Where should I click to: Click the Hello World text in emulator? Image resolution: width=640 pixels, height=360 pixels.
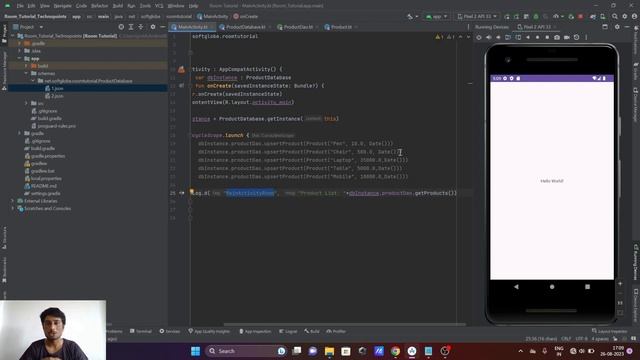pyautogui.click(x=552, y=181)
